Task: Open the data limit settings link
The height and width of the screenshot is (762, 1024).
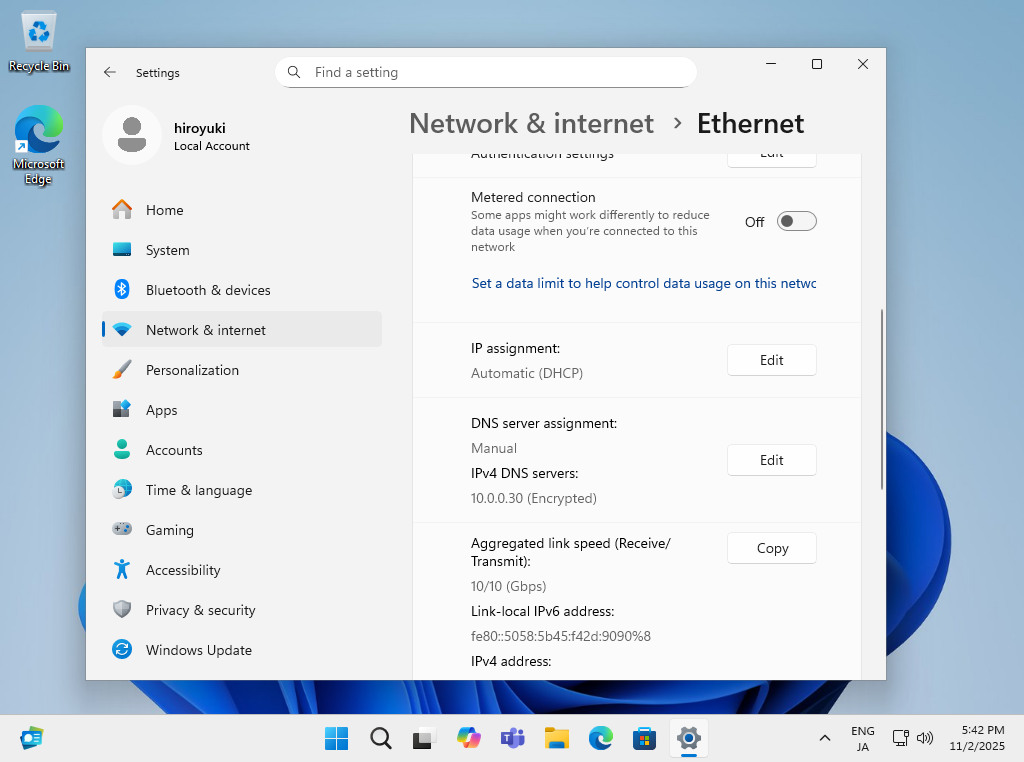Action: click(x=643, y=284)
